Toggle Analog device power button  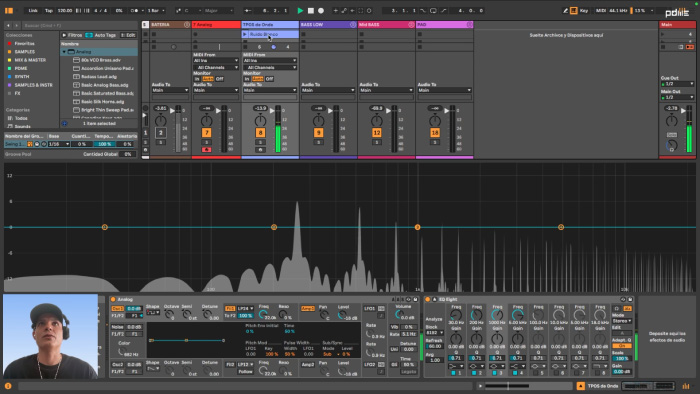[x=113, y=299]
